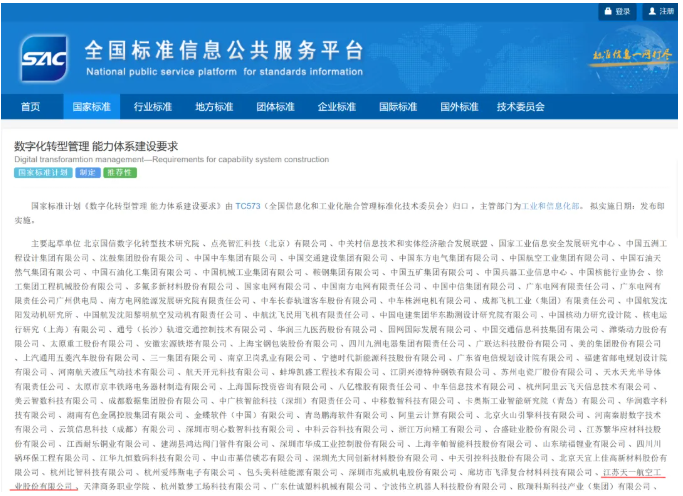This screenshot has height=496, width=683.
Task: Select the 国家标准 navigation tab
Action: [x=91, y=107]
